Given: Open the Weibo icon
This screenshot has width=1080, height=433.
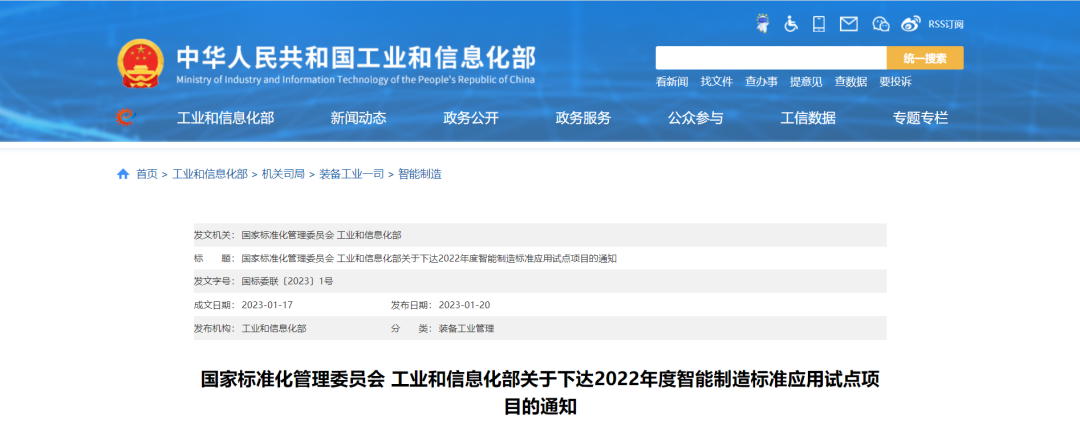Looking at the screenshot, I should point(911,24).
